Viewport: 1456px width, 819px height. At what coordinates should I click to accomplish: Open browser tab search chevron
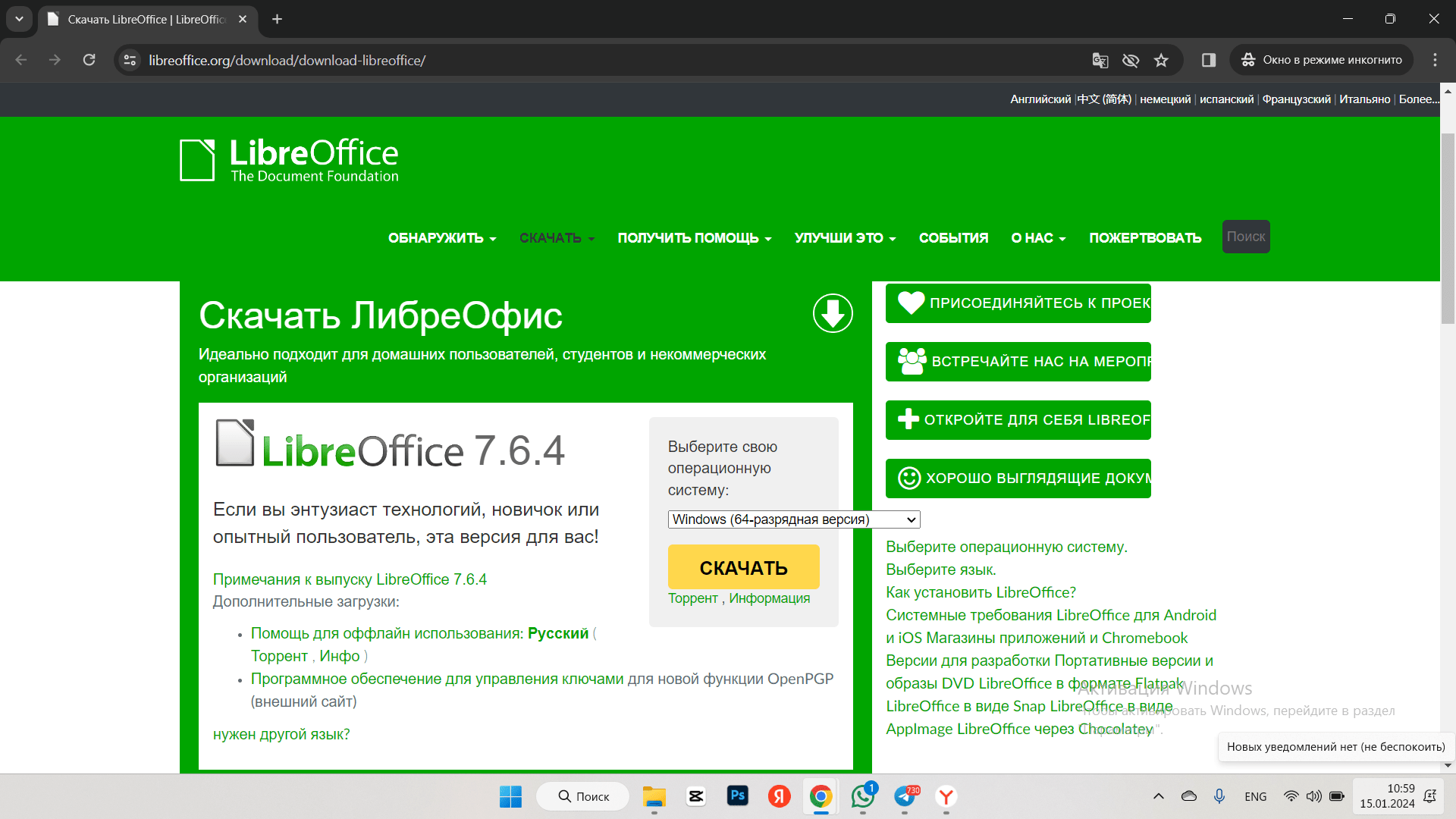19,19
